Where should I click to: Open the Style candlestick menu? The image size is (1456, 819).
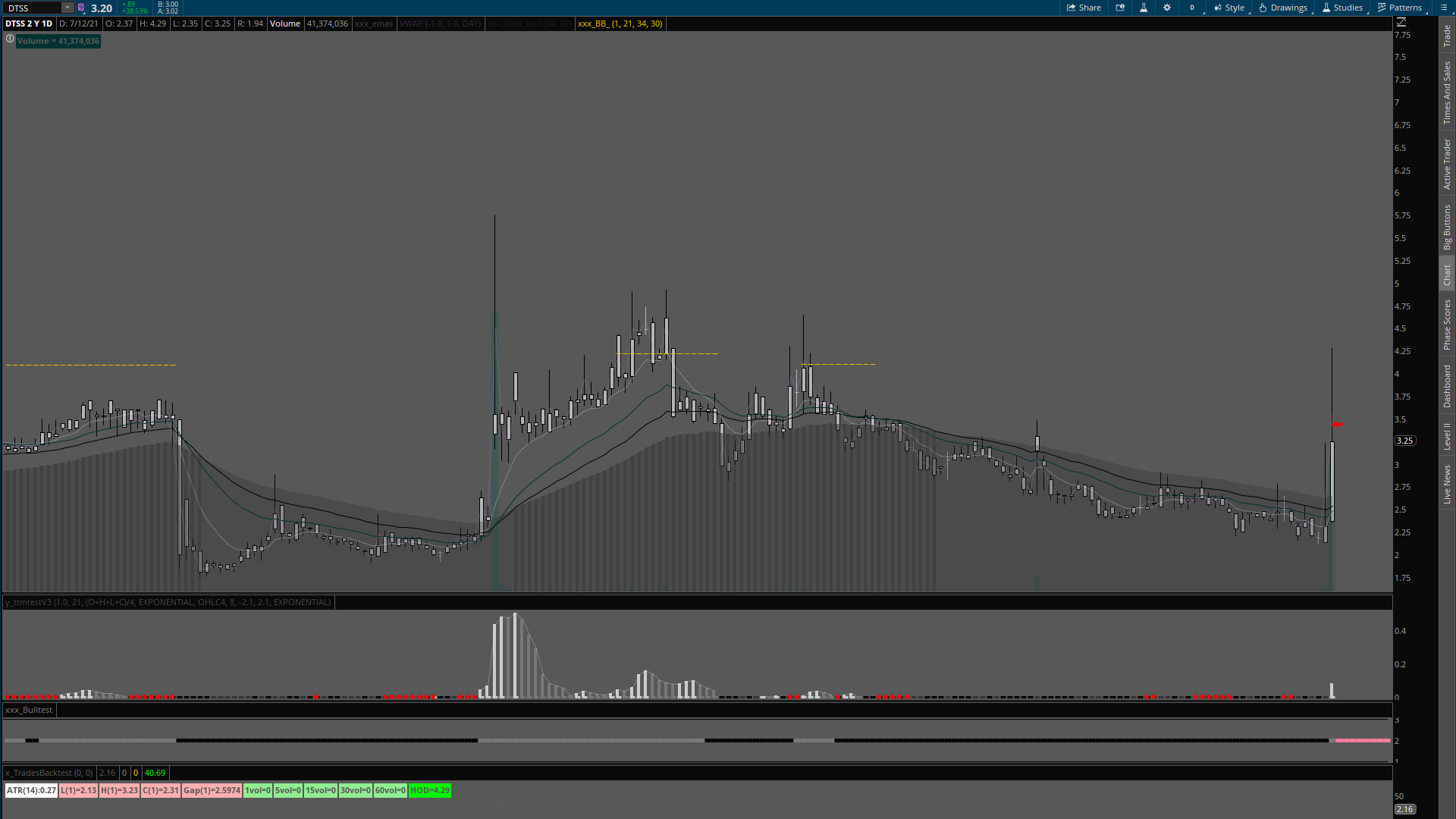1228,8
